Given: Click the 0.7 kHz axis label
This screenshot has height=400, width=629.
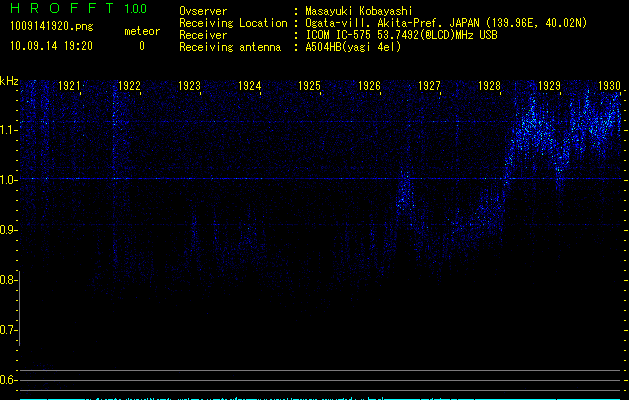Looking at the screenshot, I should (8, 330).
